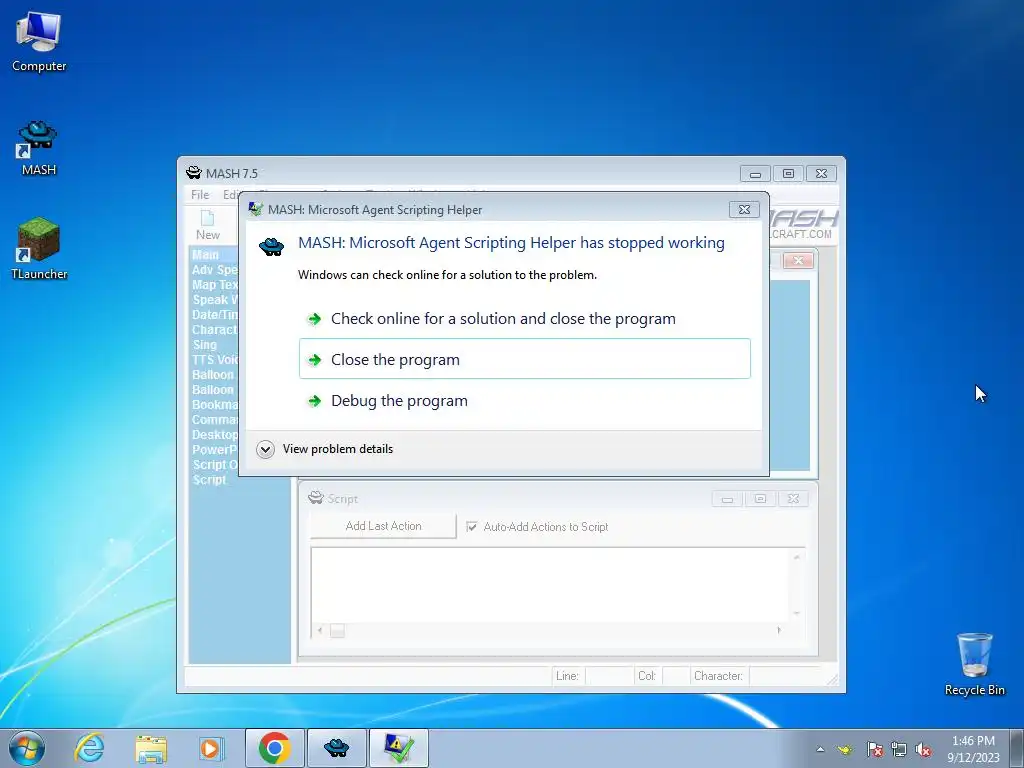Click the Script panel title icon
The height and width of the screenshot is (768, 1024).
point(315,498)
